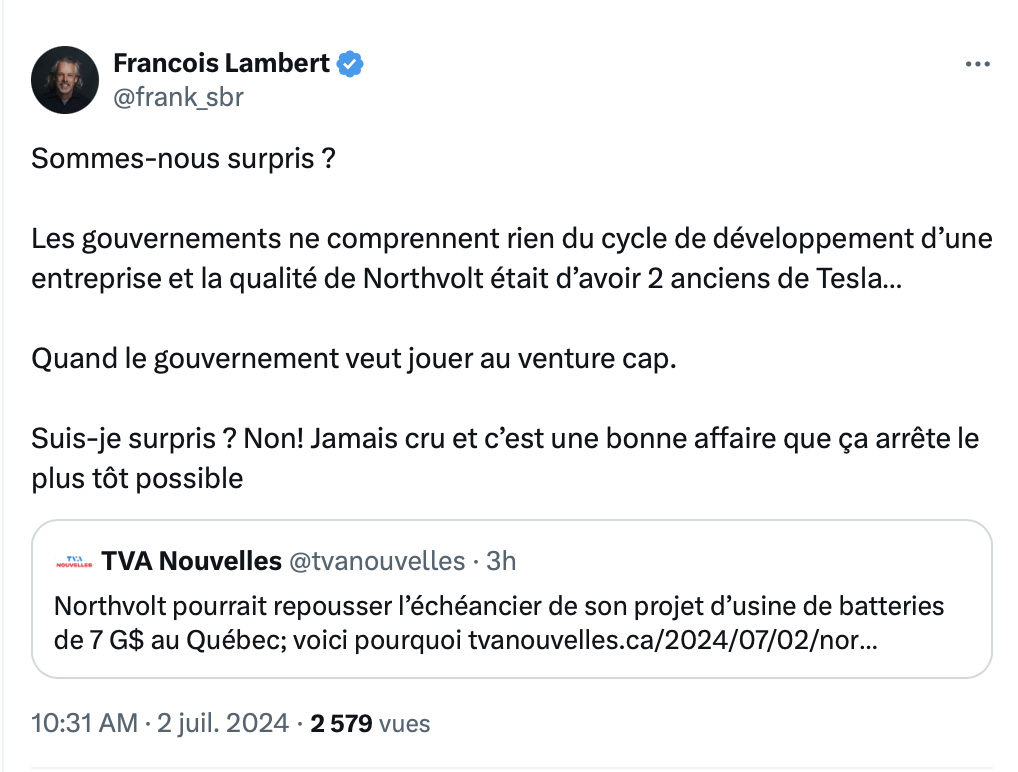Click the paragraph starting "Les gouvernements"
This screenshot has height=772, width=1018.
pyautogui.click(x=512, y=258)
